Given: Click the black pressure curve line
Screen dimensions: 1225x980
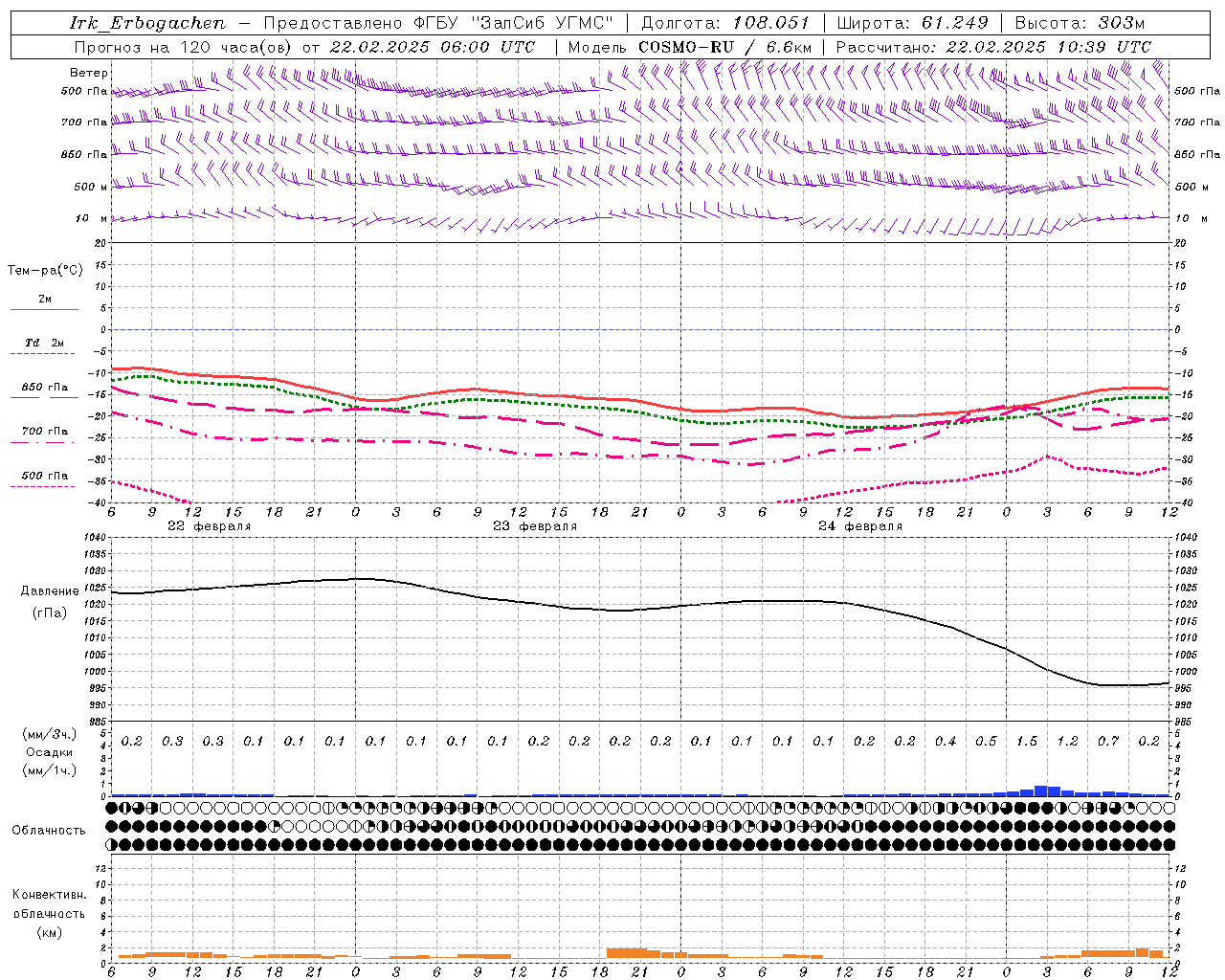Looking at the screenshot, I should tap(641, 610).
